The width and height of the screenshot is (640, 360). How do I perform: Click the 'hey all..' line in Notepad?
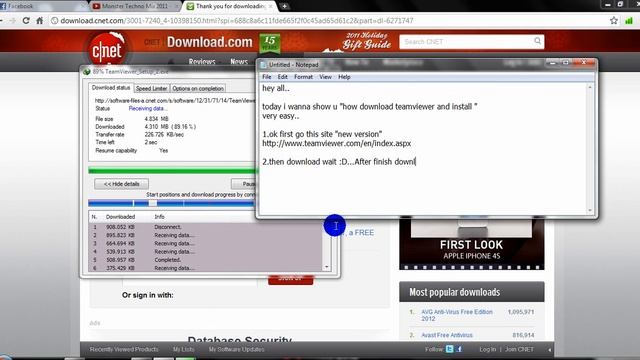pyautogui.click(x=276, y=88)
